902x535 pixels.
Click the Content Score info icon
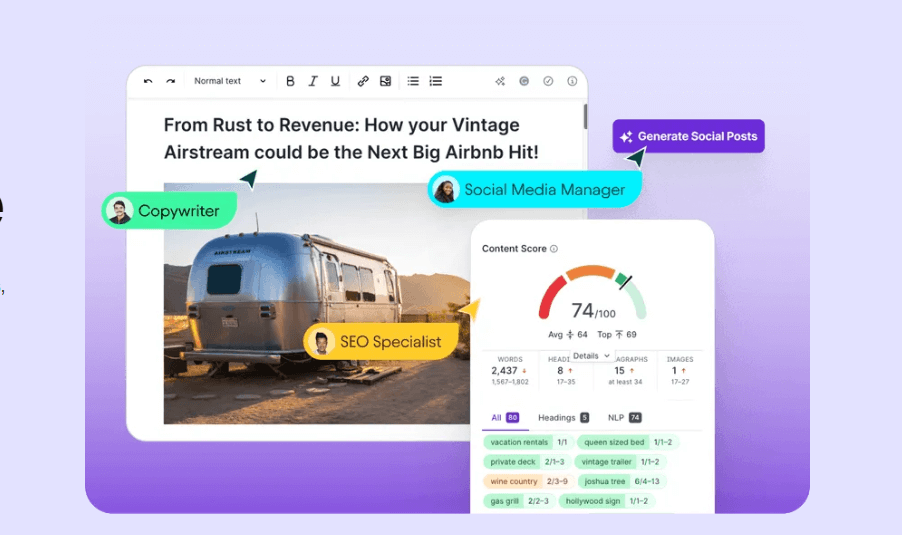click(x=554, y=249)
